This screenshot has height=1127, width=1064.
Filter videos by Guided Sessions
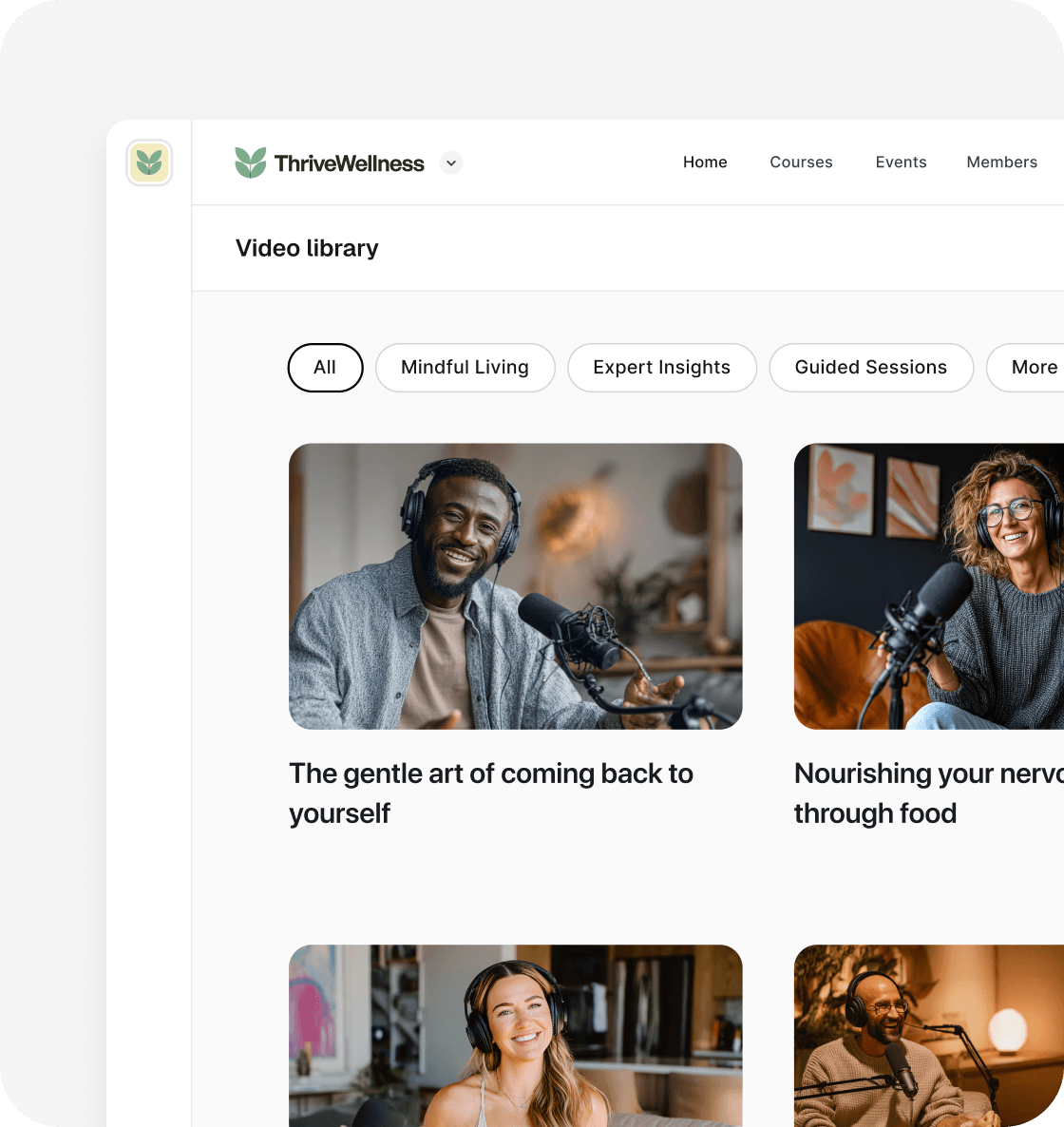tap(871, 368)
